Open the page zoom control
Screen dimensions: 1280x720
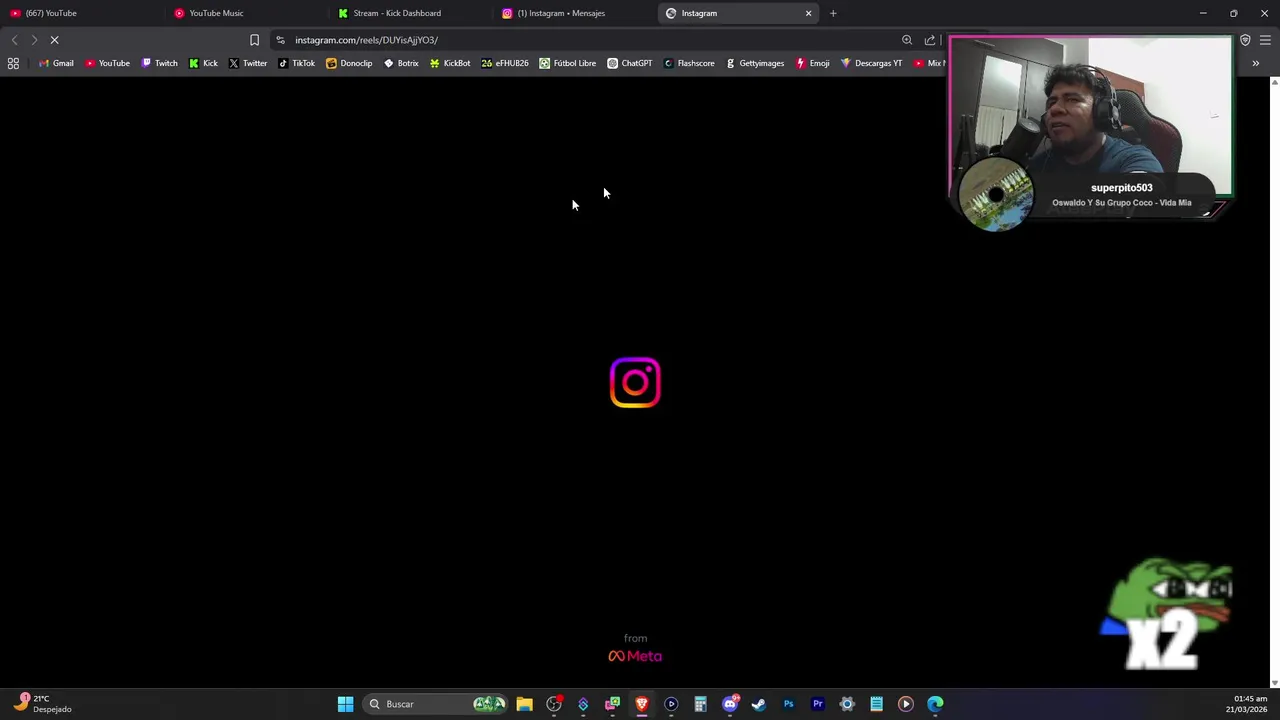[x=907, y=40]
